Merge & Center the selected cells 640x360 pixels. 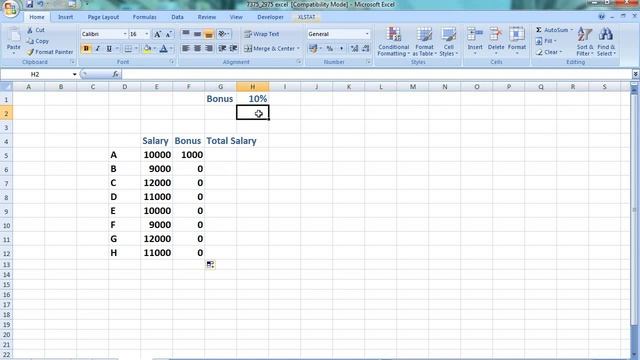point(270,49)
